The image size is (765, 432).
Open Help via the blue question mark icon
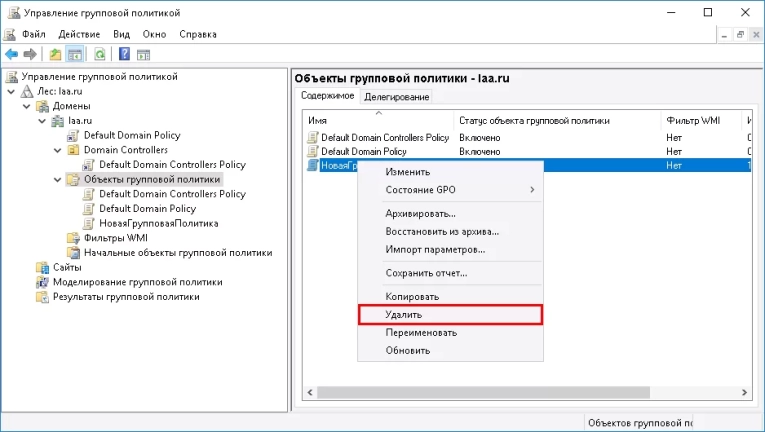[x=125, y=54]
